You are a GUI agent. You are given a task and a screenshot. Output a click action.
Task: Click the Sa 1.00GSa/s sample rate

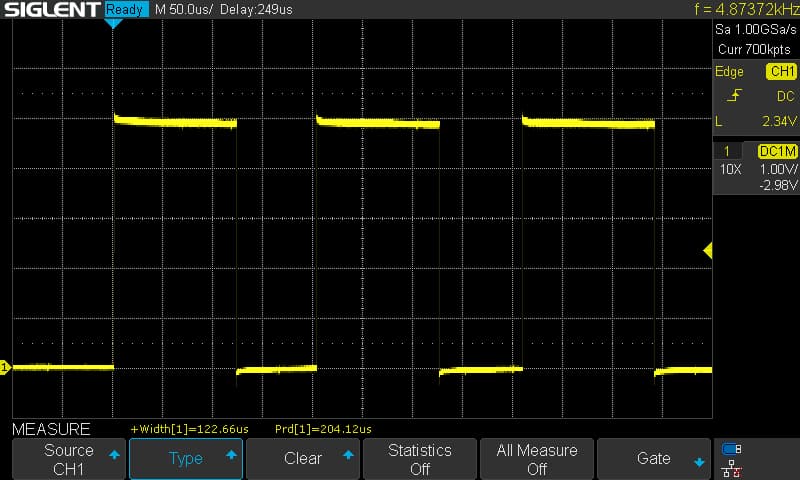(756, 30)
